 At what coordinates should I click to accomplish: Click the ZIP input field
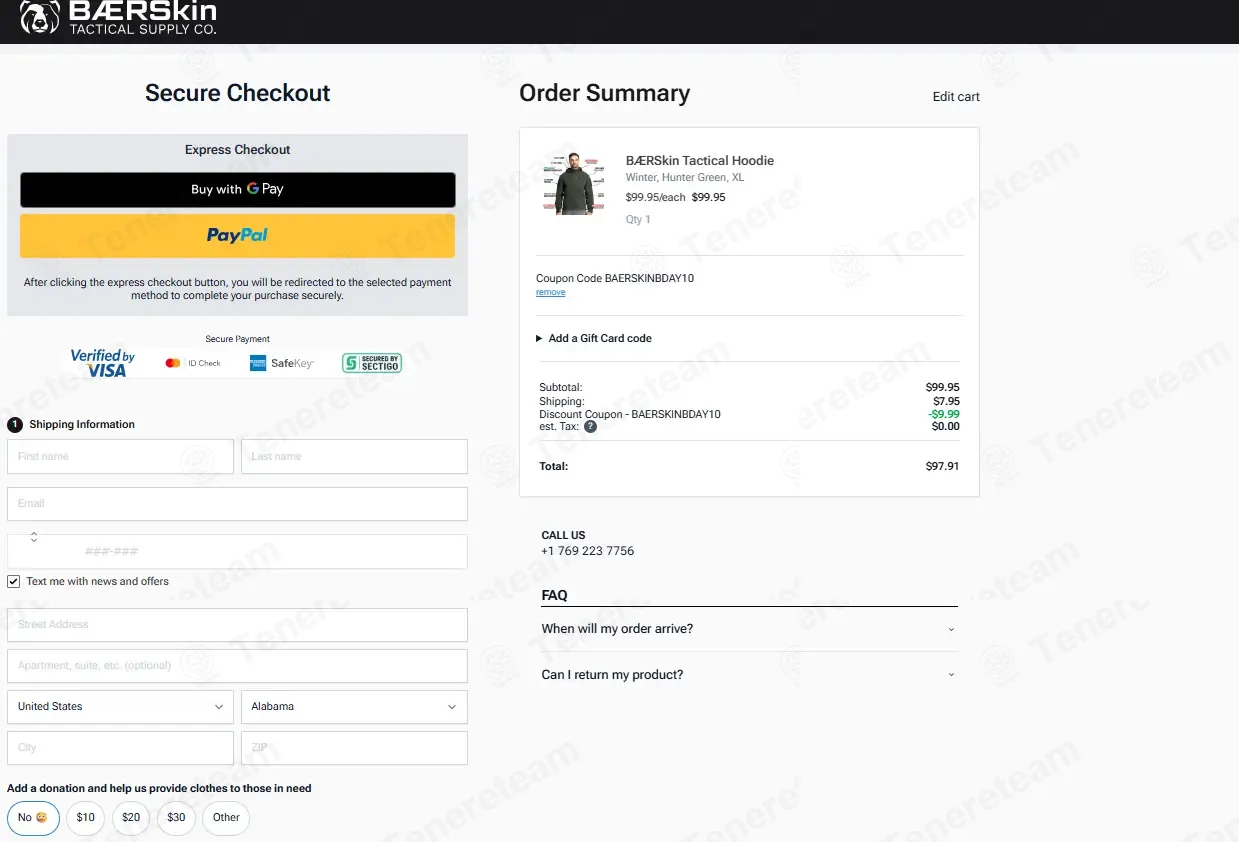pos(354,748)
